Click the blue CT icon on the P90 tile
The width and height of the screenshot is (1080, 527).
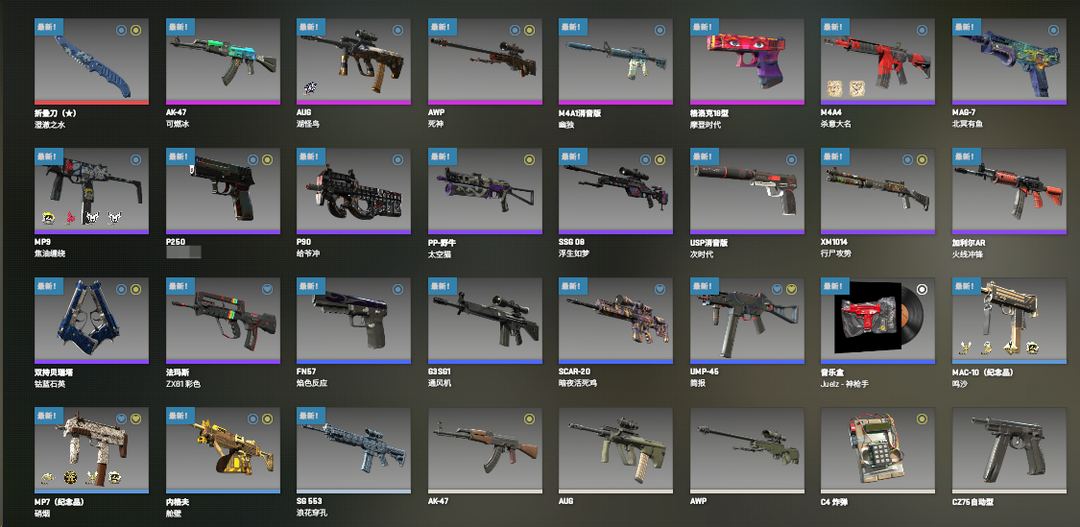(x=397, y=160)
